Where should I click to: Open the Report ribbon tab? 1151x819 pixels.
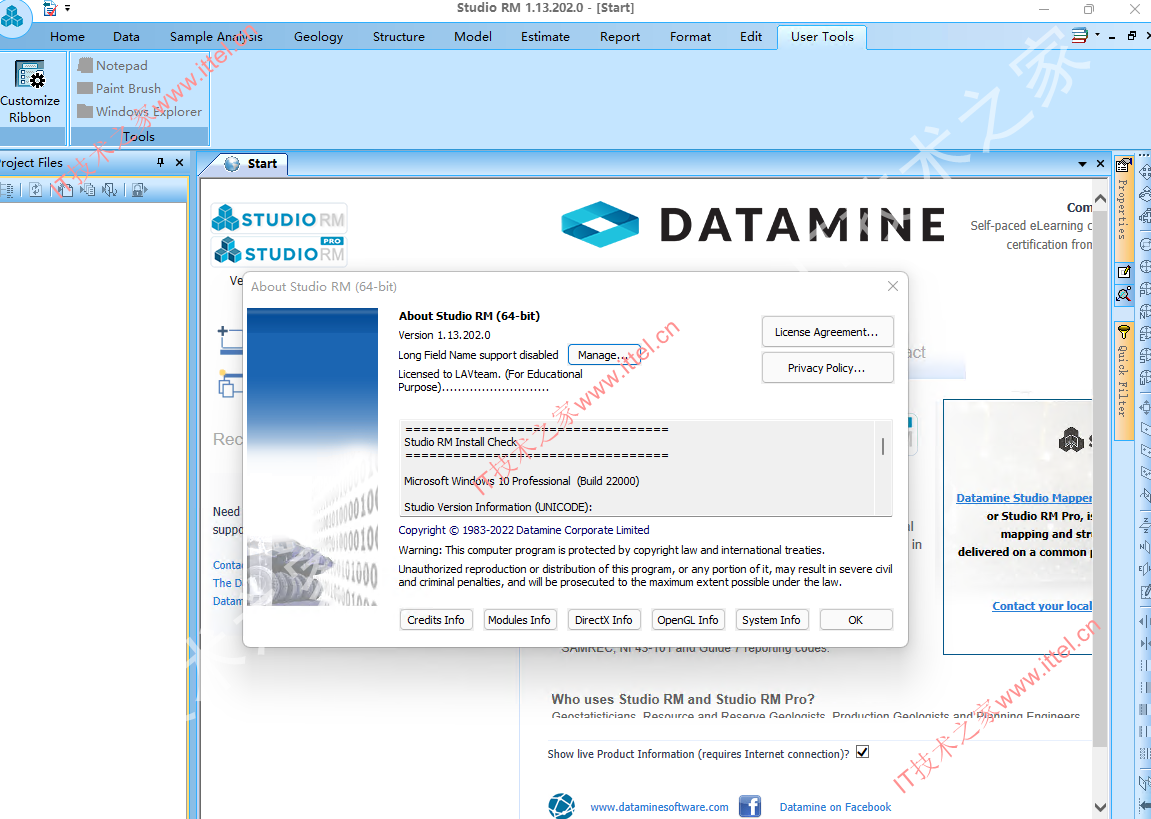620,37
